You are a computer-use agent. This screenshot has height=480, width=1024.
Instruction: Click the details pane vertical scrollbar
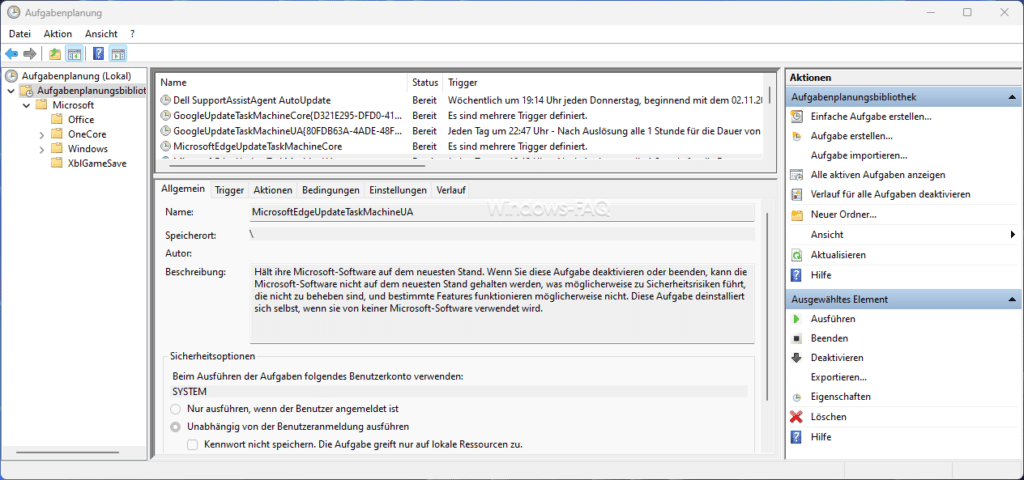(x=767, y=306)
